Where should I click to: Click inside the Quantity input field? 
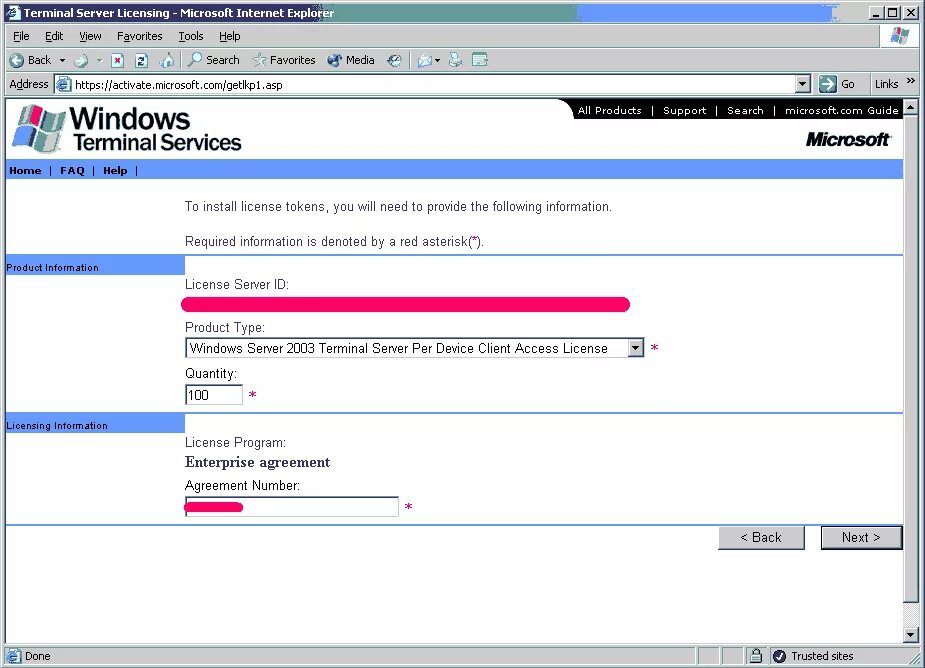click(212, 394)
